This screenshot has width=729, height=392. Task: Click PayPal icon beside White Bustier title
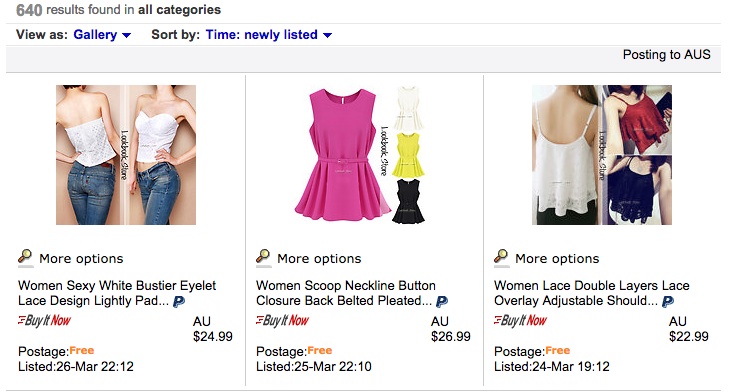179,302
